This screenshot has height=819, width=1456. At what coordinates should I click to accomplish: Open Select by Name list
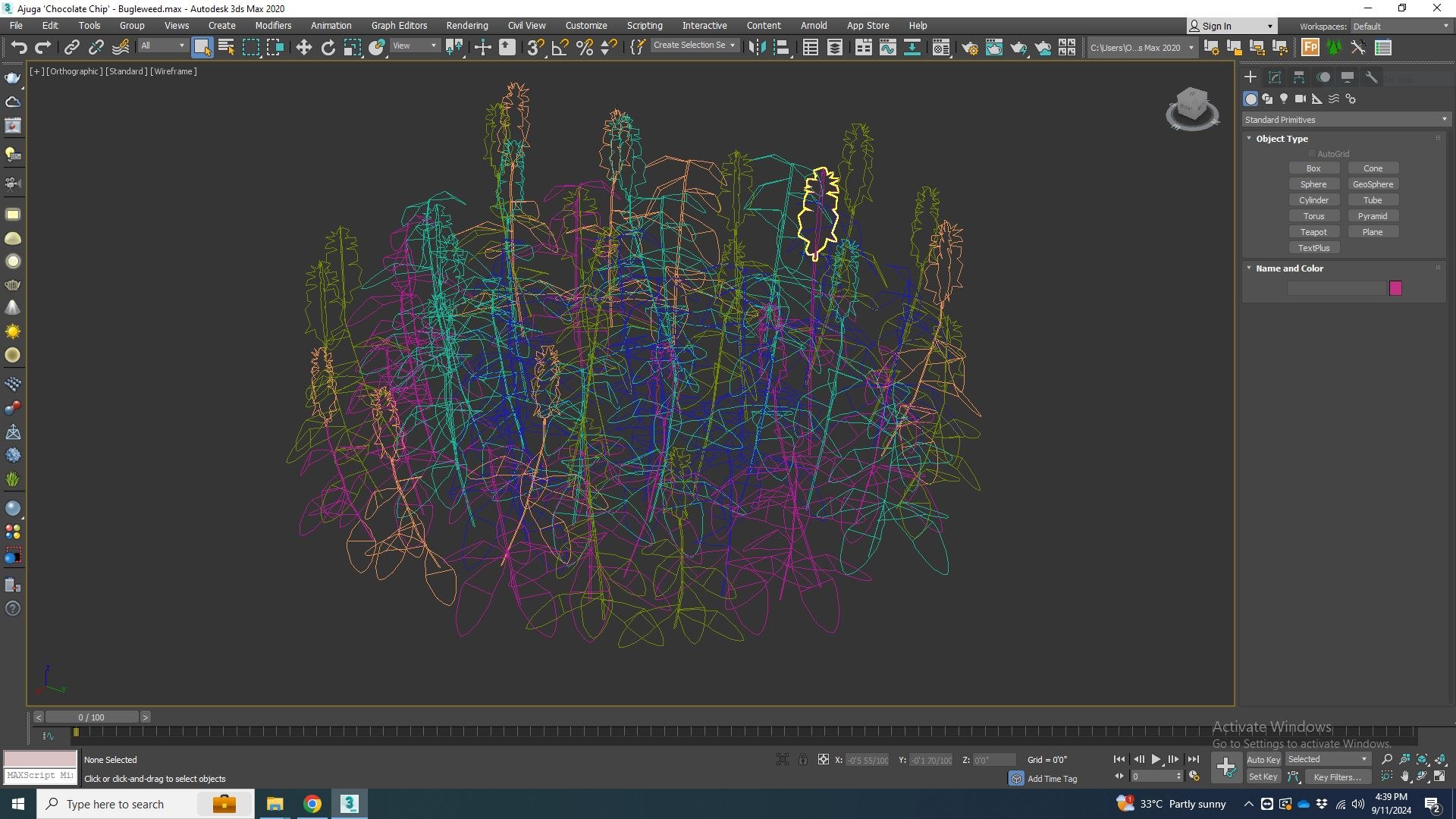click(x=226, y=48)
